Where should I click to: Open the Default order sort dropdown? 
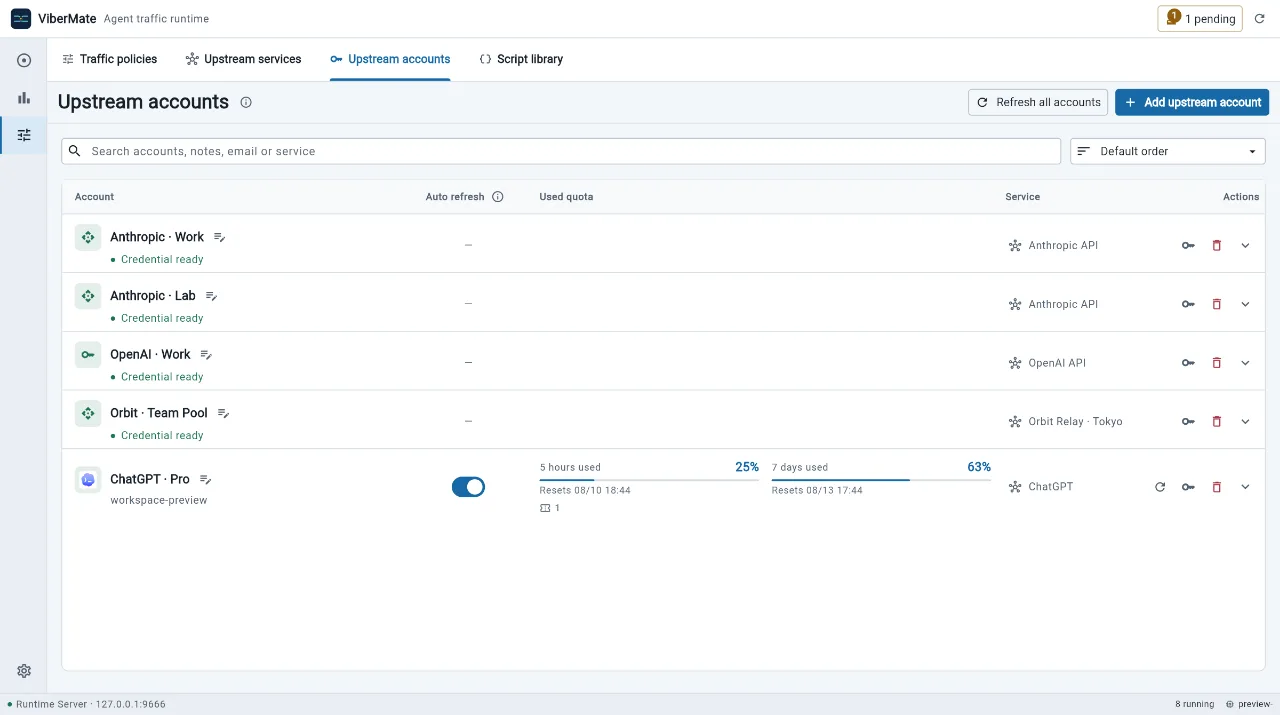(x=1167, y=151)
